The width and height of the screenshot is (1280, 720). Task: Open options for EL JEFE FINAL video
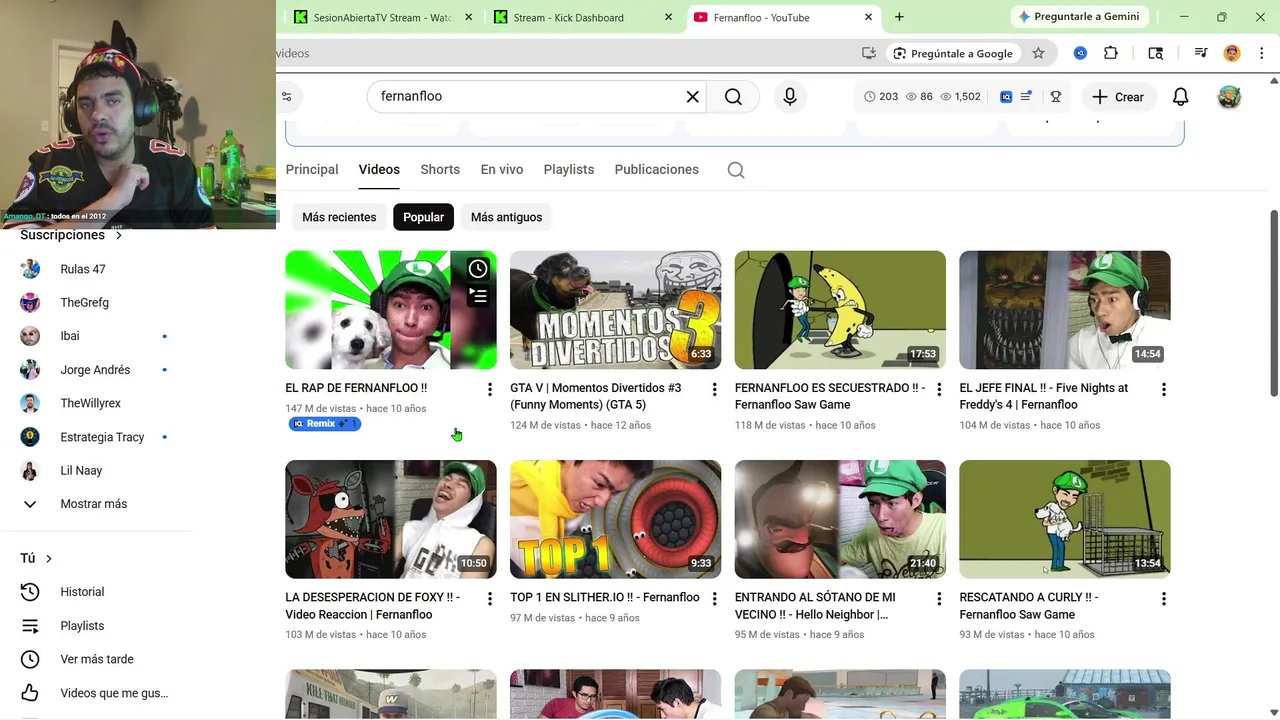[x=1163, y=389]
